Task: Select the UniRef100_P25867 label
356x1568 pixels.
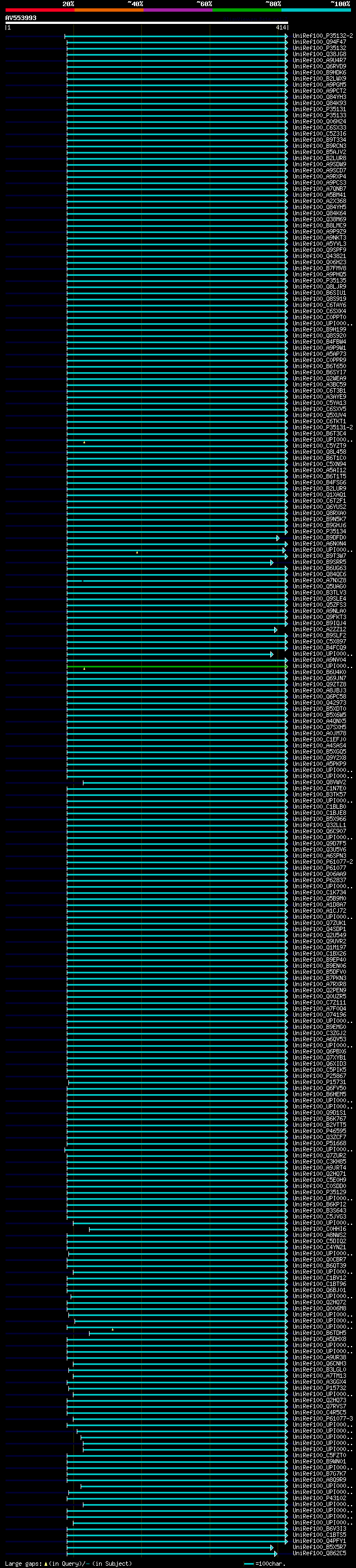Action: coord(319,1076)
